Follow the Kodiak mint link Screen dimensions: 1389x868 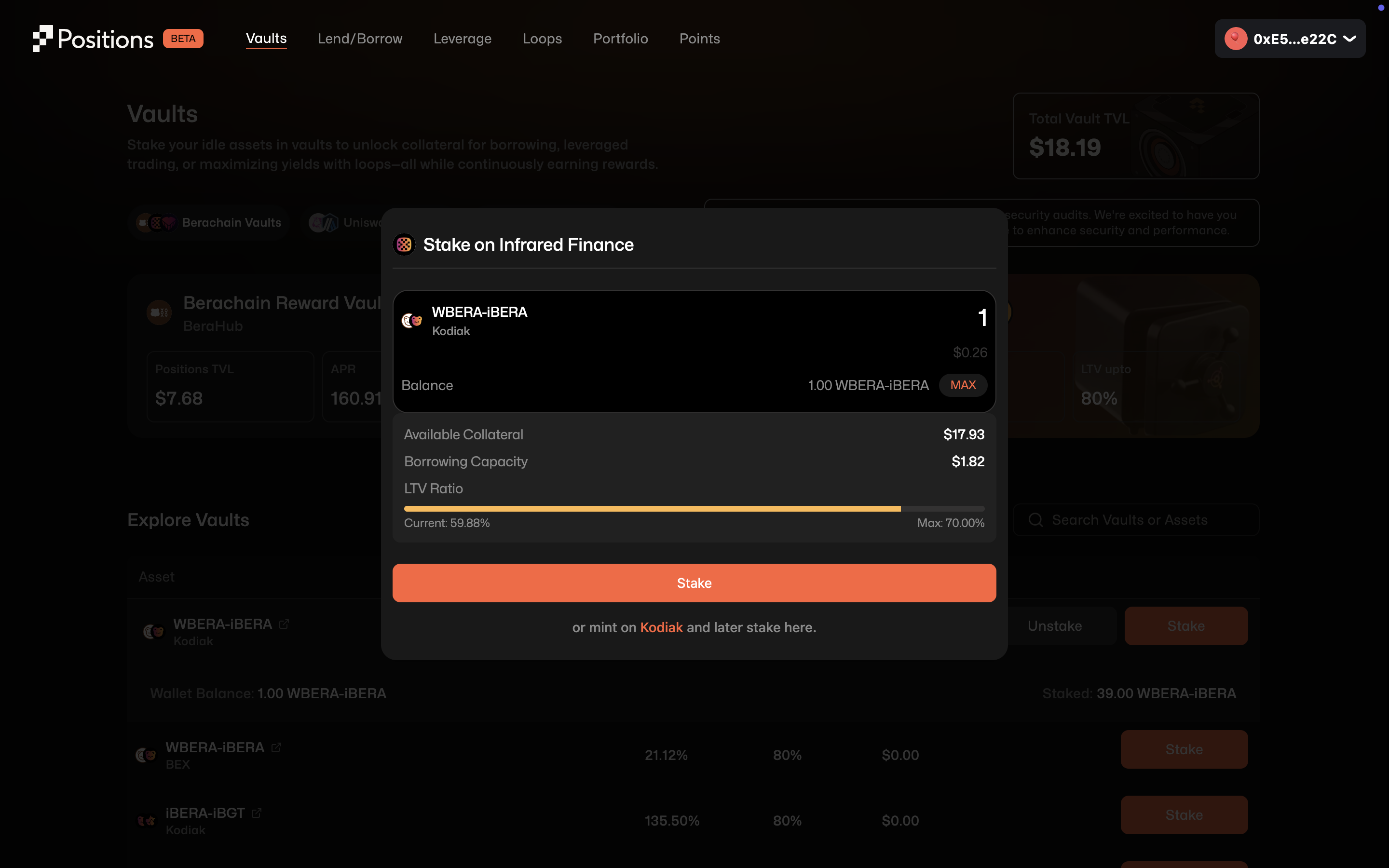[x=661, y=627]
